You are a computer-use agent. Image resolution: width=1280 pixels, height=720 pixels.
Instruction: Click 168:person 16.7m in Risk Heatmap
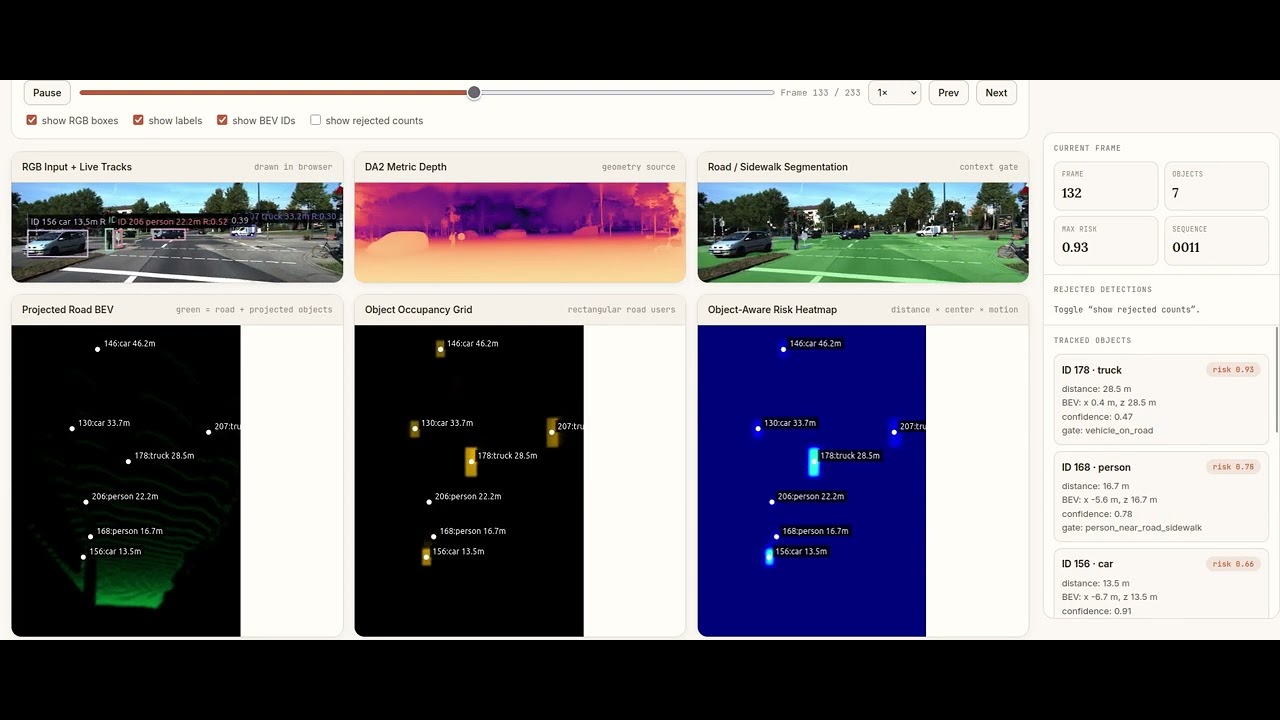815,532
